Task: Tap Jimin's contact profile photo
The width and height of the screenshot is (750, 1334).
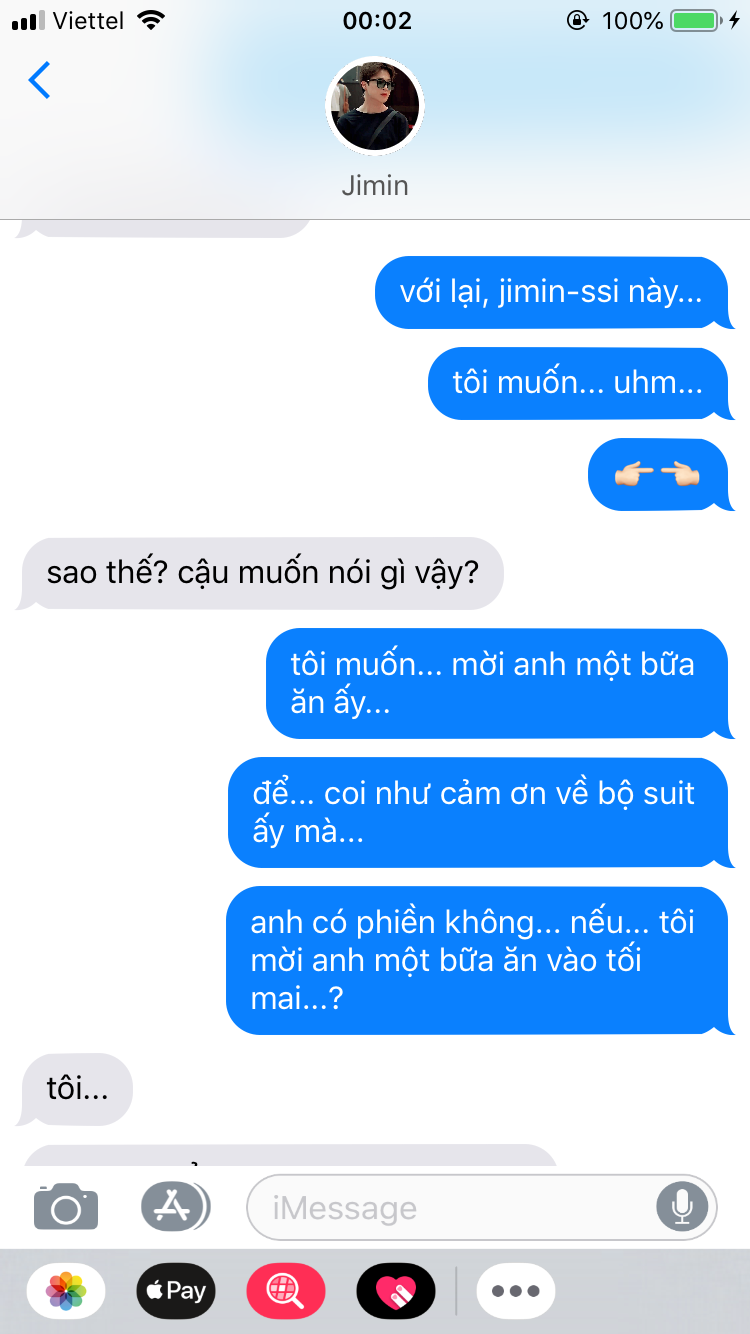Action: 376,106
